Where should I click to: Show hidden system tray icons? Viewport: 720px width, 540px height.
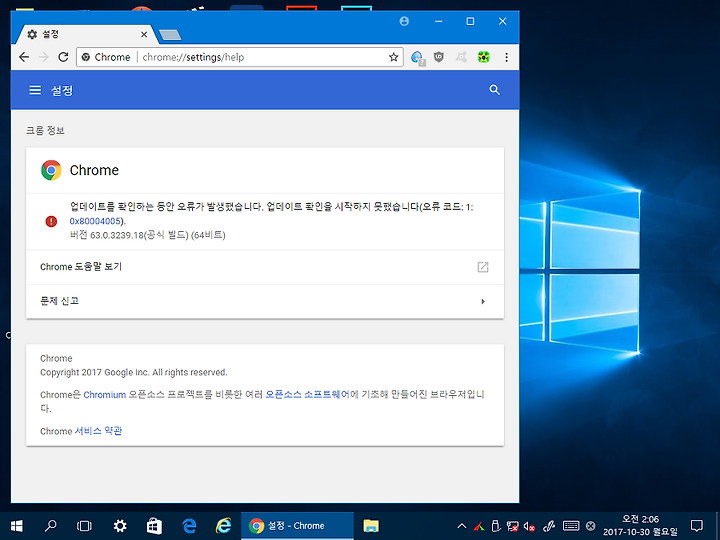(x=462, y=526)
